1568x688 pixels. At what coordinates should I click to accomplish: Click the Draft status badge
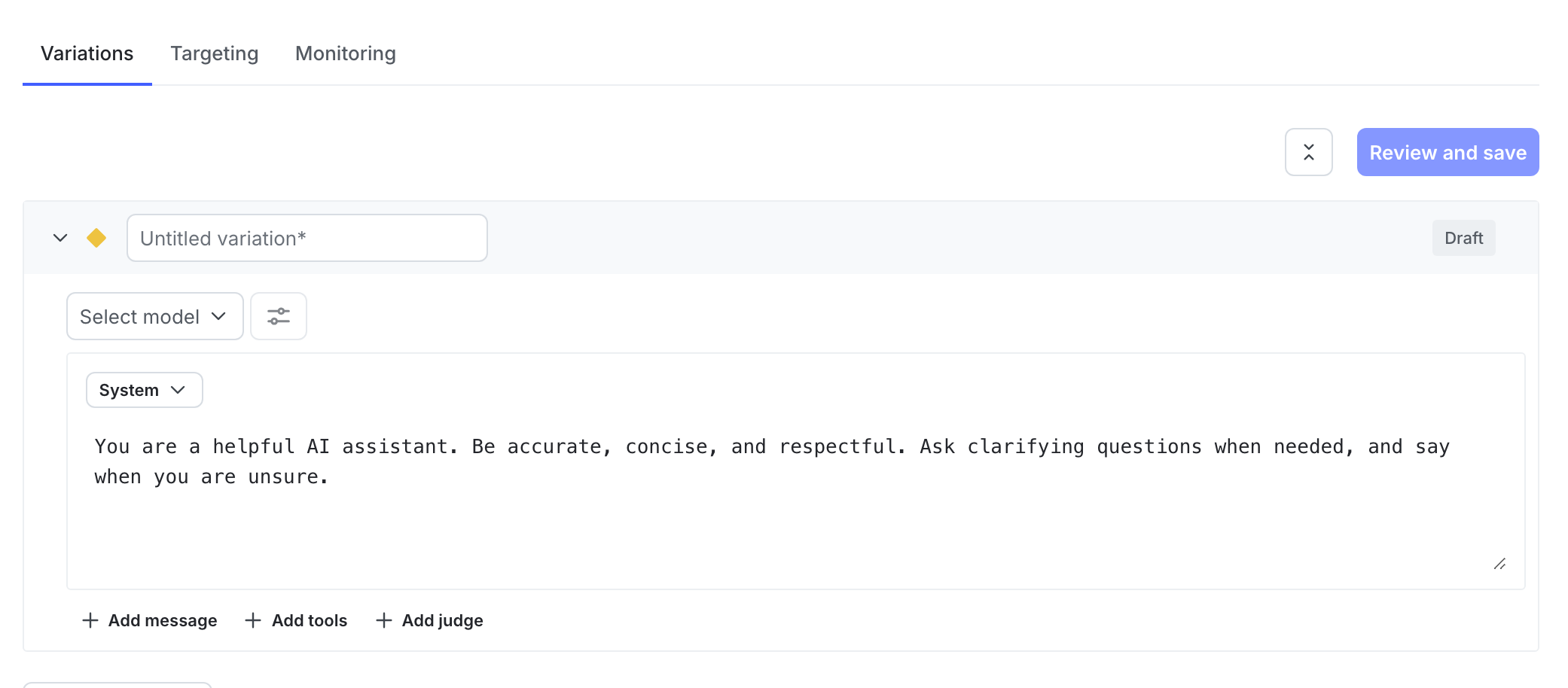point(1463,238)
